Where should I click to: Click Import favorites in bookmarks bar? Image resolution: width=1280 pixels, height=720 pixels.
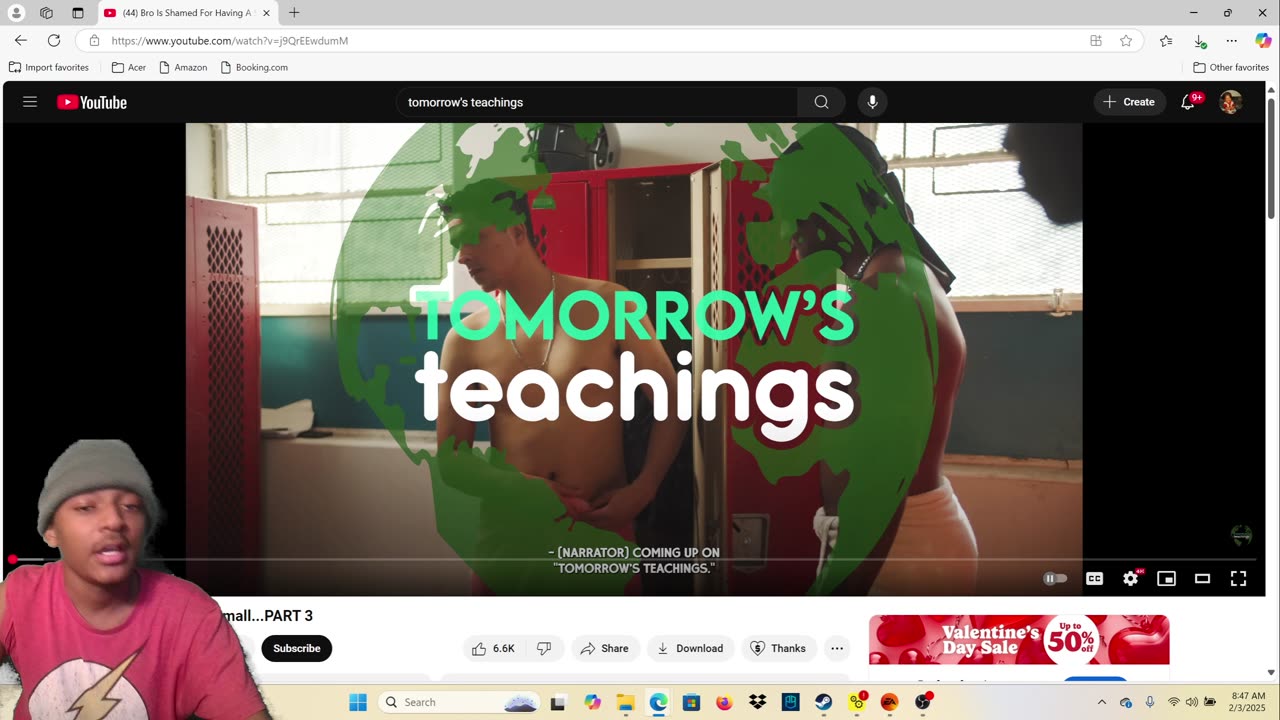(x=49, y=67)
